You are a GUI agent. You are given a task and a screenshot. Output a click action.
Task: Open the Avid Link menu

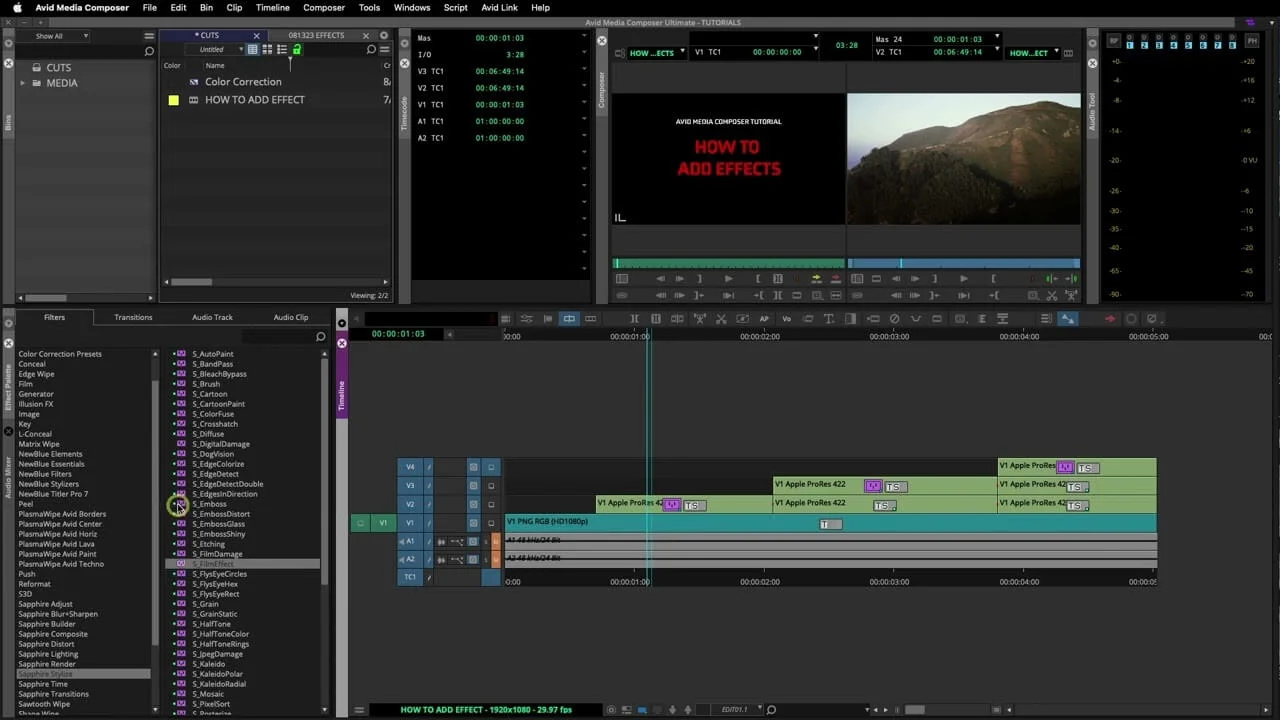(499, 8)
